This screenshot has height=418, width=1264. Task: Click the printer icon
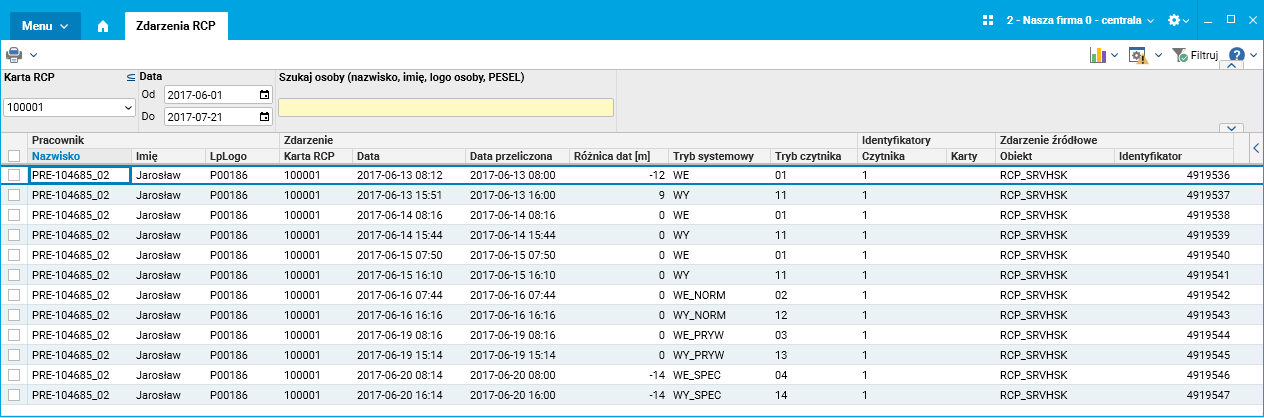pos(15,55)
